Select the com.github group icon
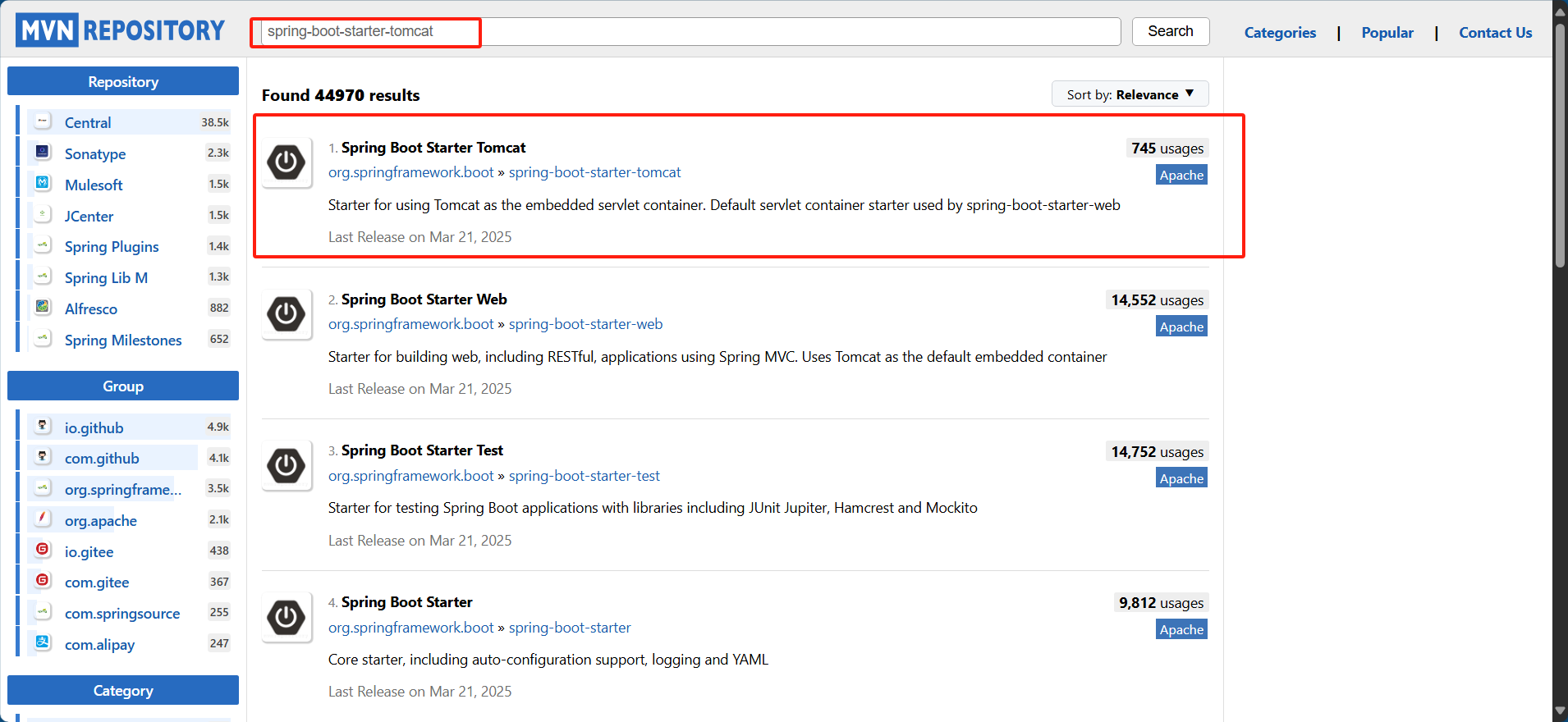The width and height of the screenshot is (1568, 722). (43, 457)
